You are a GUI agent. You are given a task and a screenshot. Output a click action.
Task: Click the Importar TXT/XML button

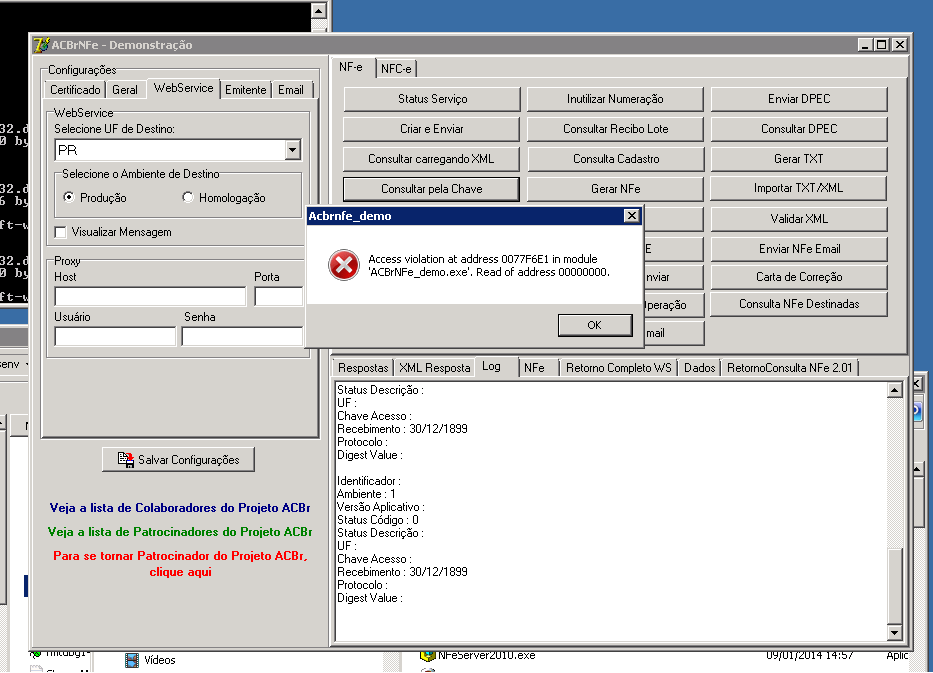(799, 188)
